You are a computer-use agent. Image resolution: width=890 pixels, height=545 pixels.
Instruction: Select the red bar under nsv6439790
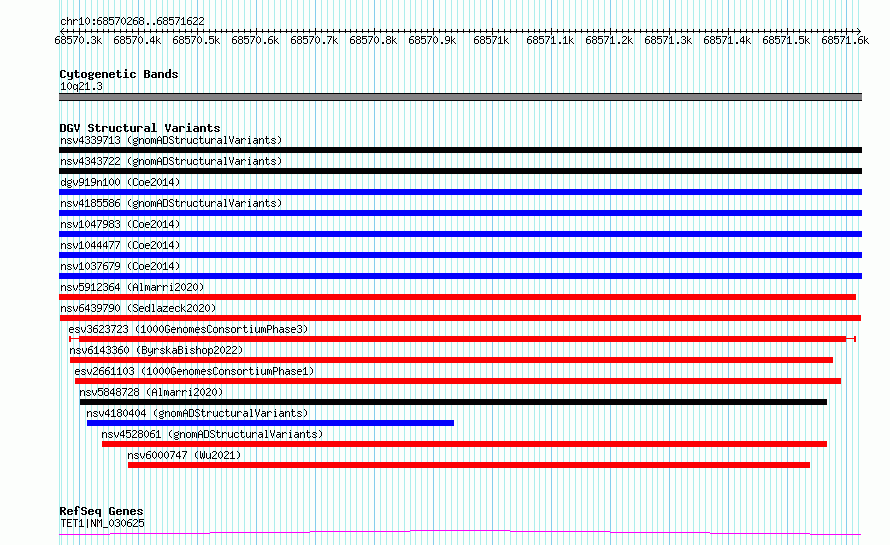click(460, 318)
